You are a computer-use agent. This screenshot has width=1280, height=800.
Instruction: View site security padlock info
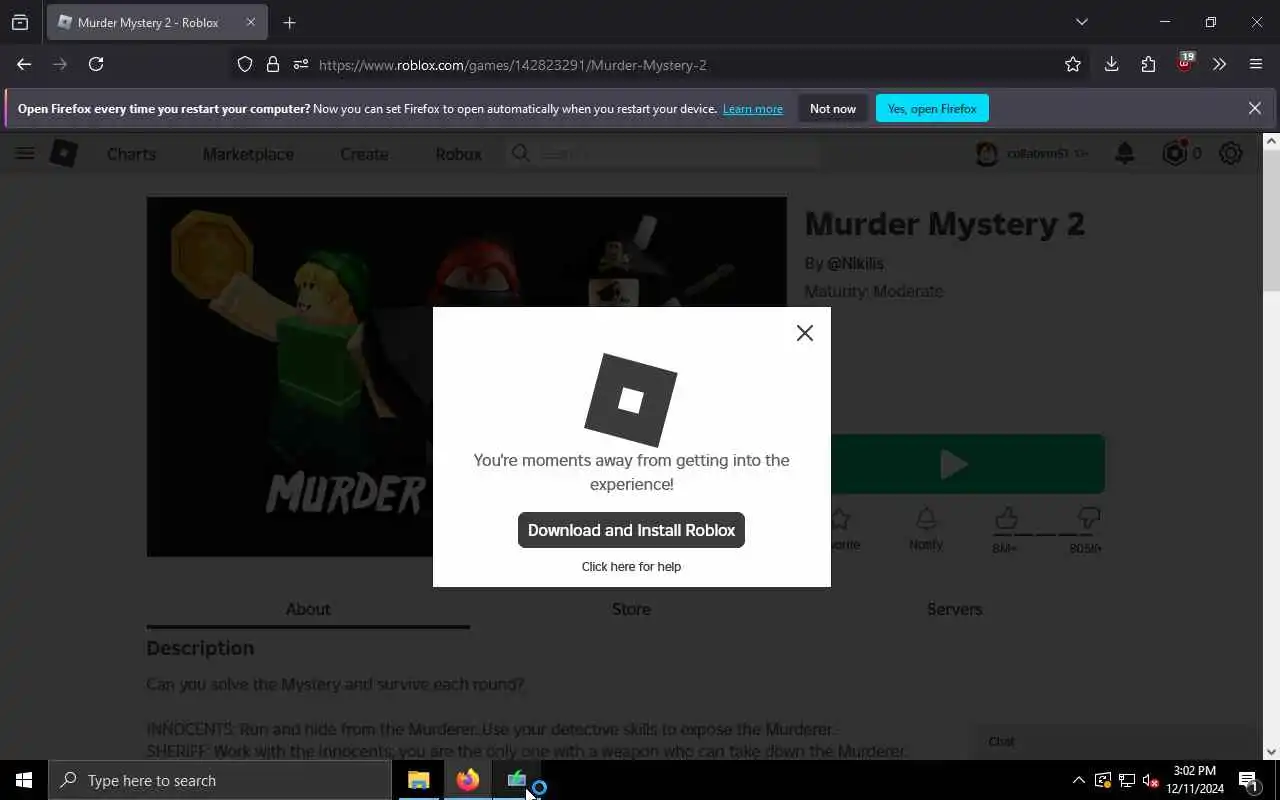(x=273, y=64)
